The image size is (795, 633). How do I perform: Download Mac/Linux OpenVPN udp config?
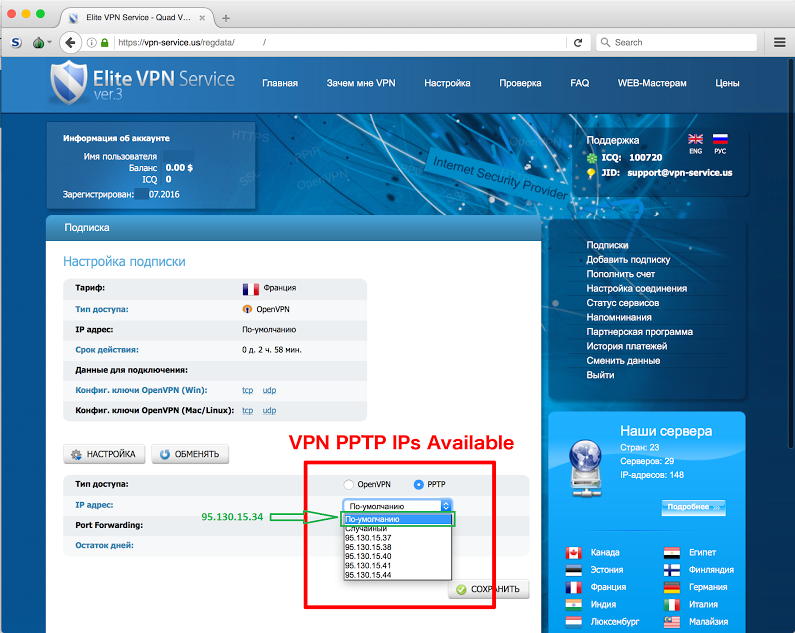269,411
